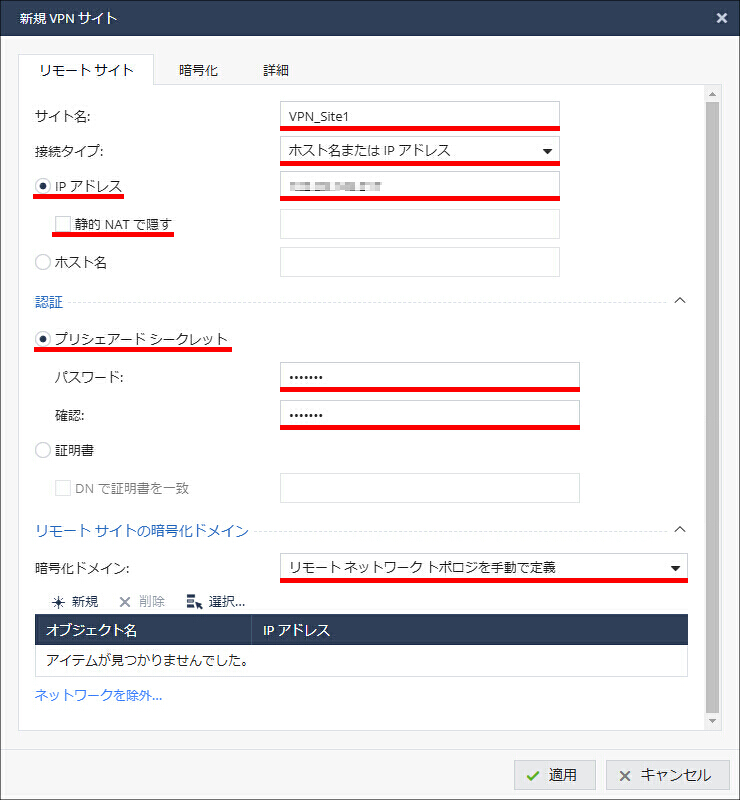Select the 証明書 radio button
This screenshot has width=740, height=800.
pos(43,450)
